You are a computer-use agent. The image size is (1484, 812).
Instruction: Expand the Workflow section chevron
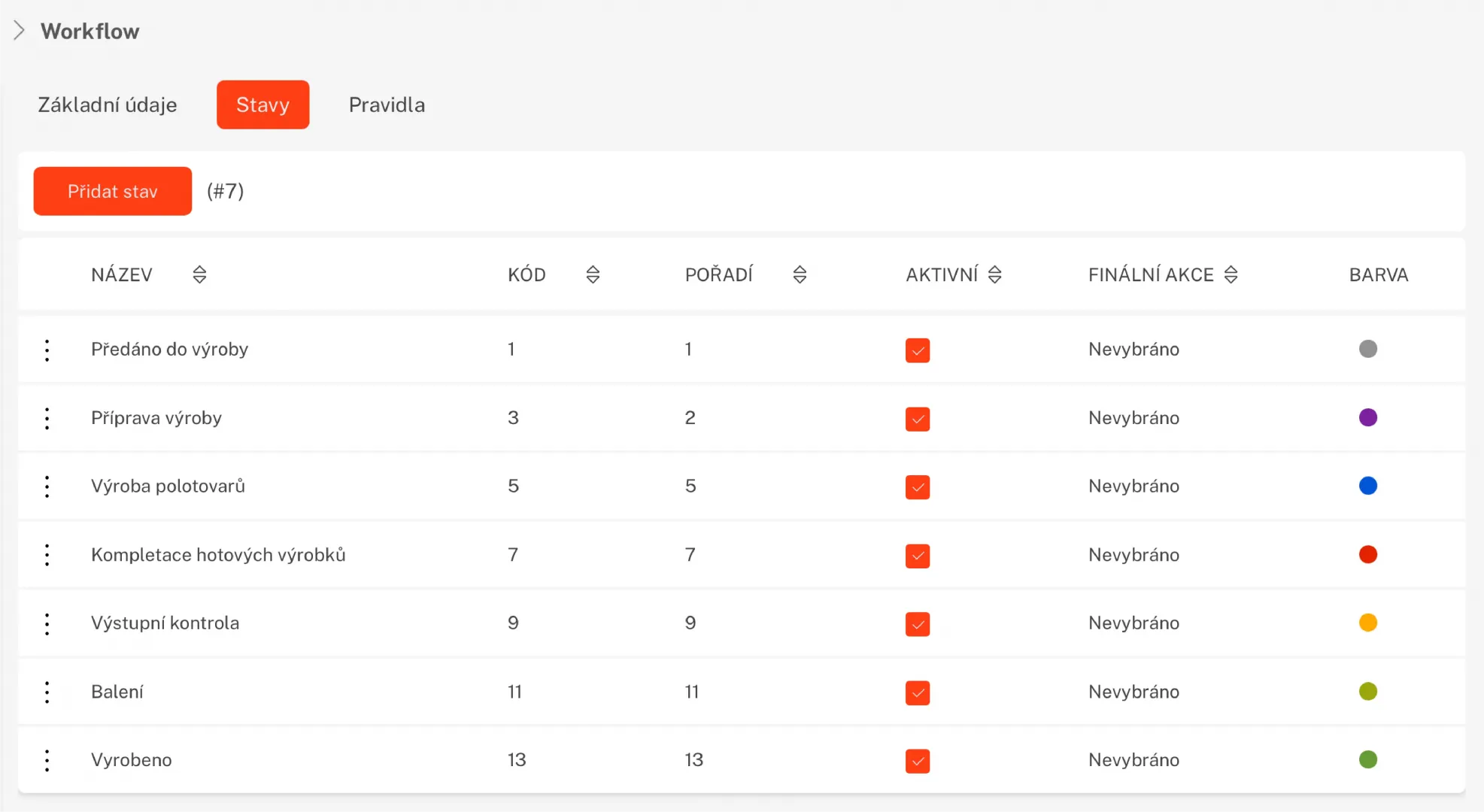pos(20,31)
